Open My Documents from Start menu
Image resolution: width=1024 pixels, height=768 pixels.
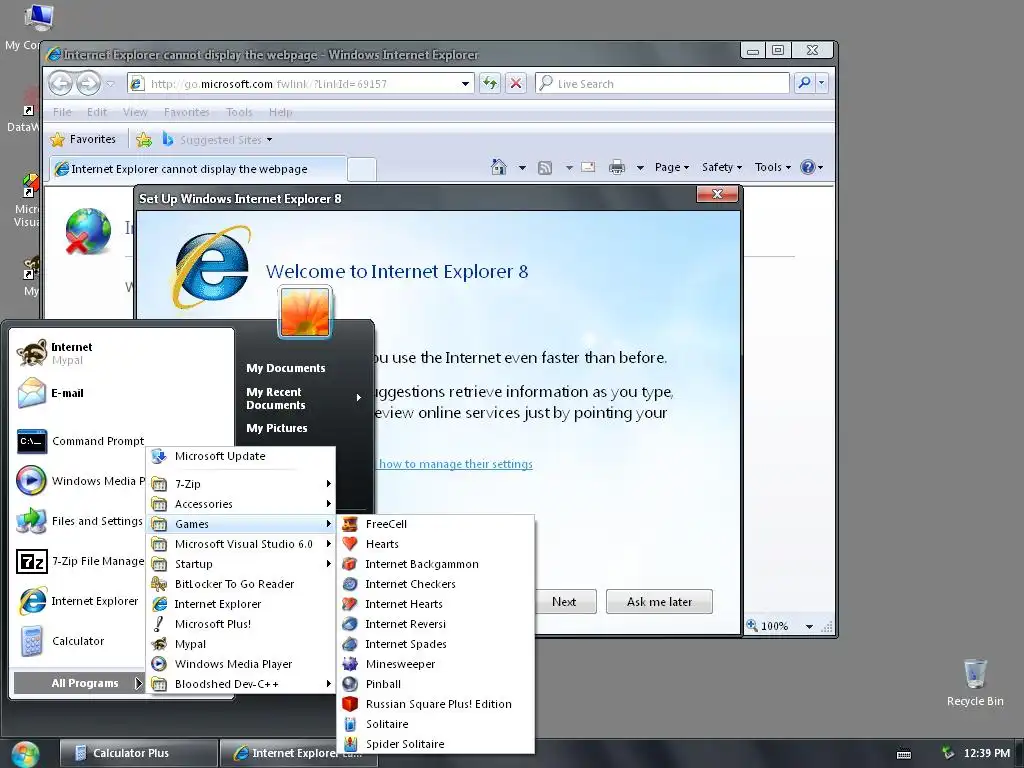285,368
